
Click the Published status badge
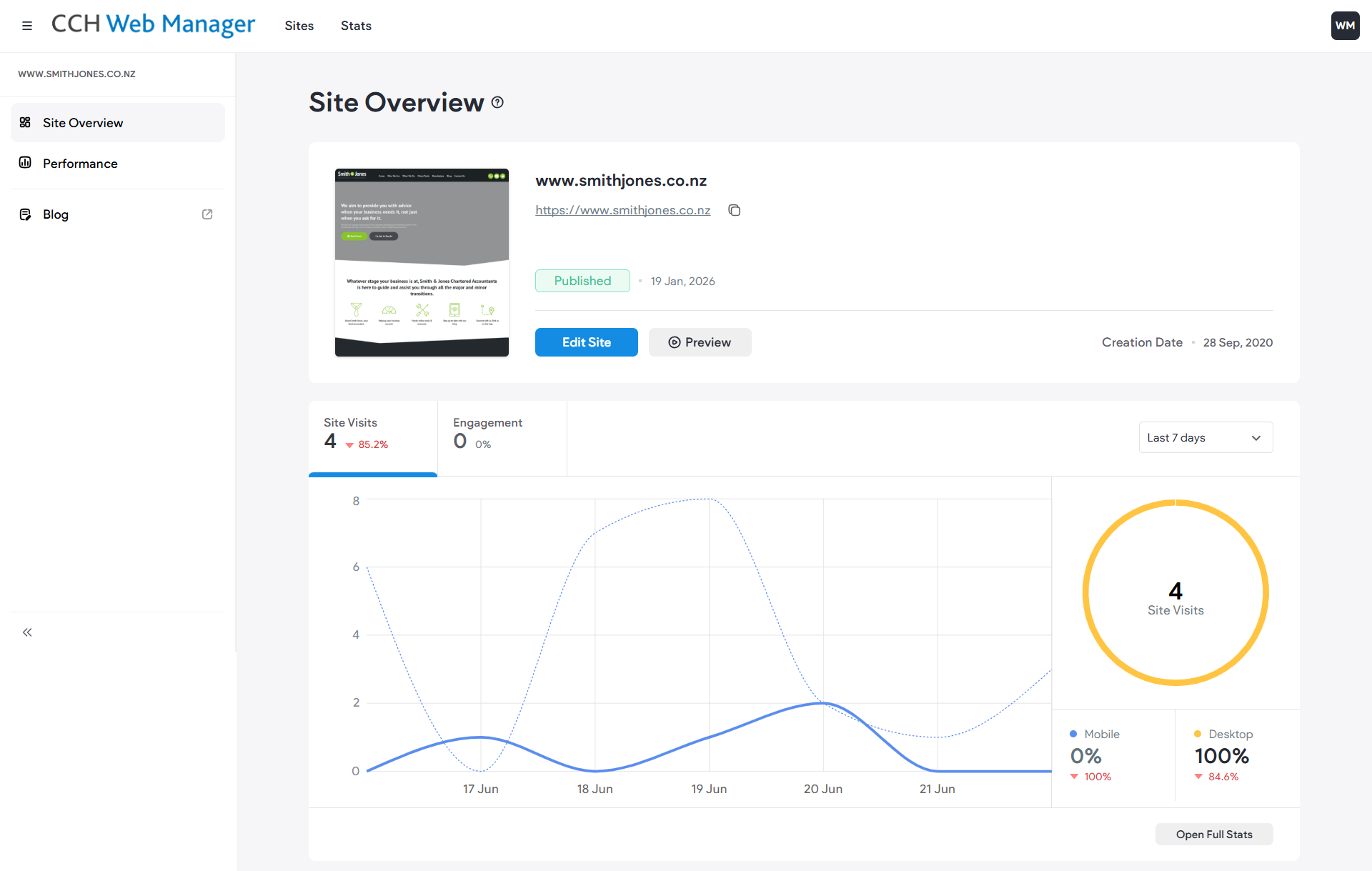tap(582, 281)
